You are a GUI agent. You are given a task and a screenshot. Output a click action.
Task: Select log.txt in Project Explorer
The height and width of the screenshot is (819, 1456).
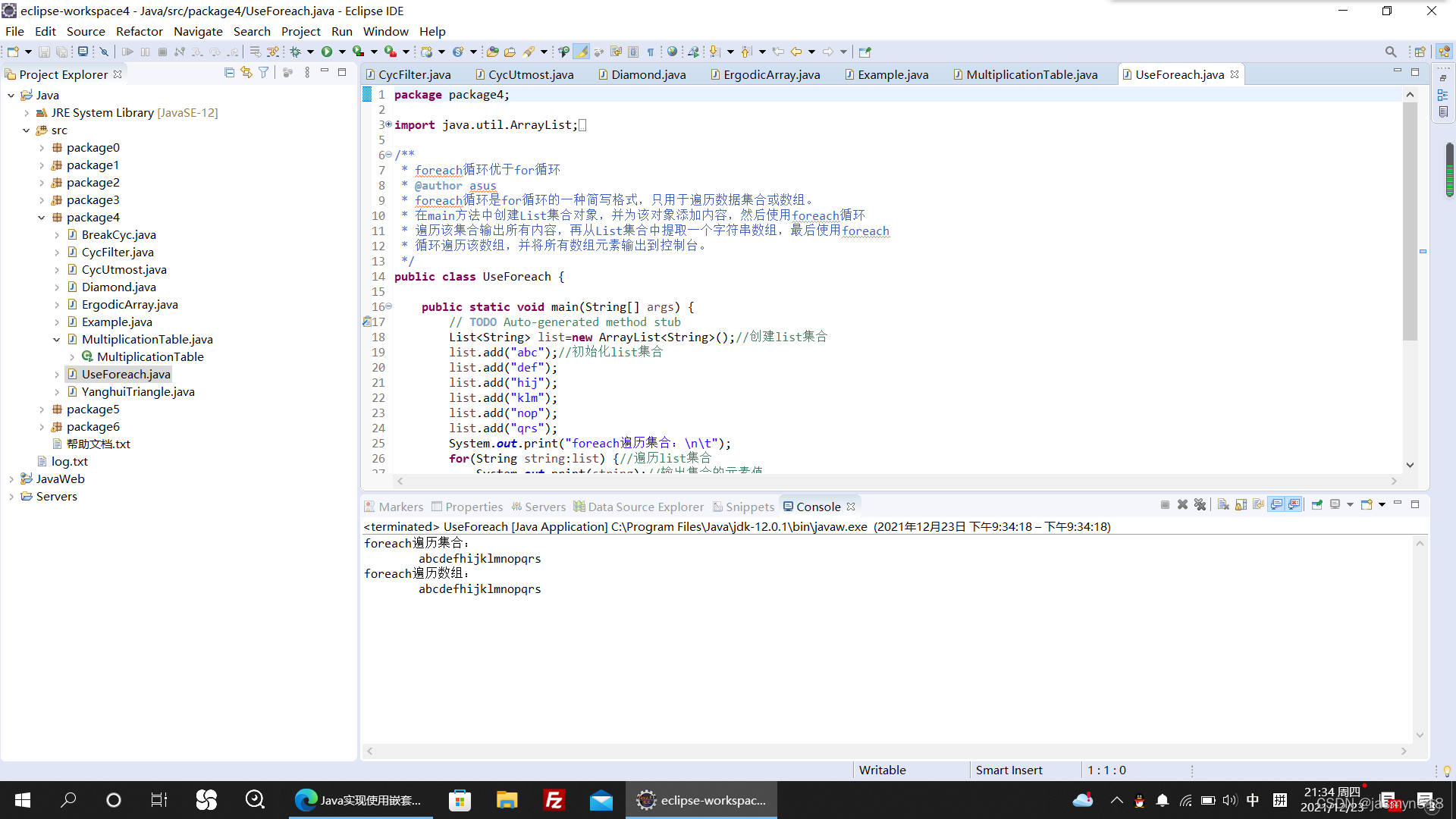[70, 462]
